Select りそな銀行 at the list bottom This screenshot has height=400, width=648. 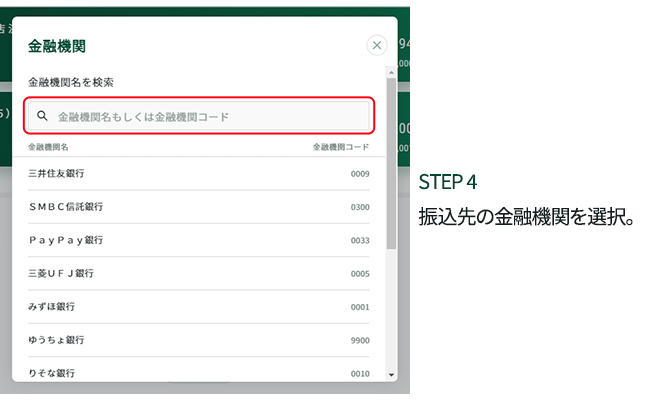click(x=199, y=370)
